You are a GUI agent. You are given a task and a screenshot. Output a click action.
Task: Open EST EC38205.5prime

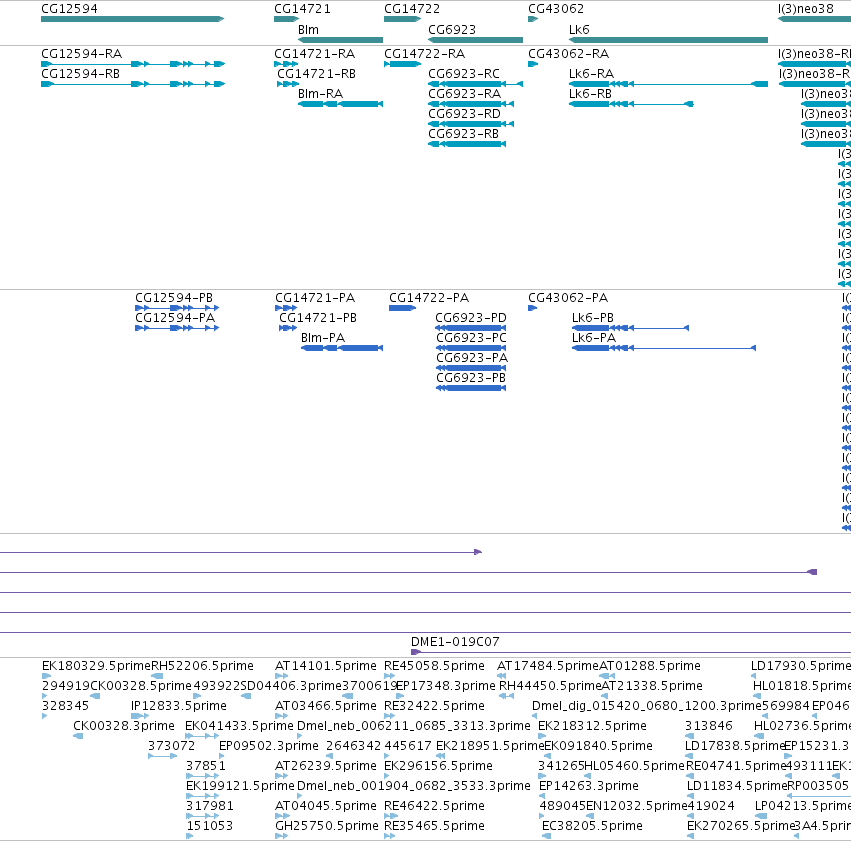592,826
